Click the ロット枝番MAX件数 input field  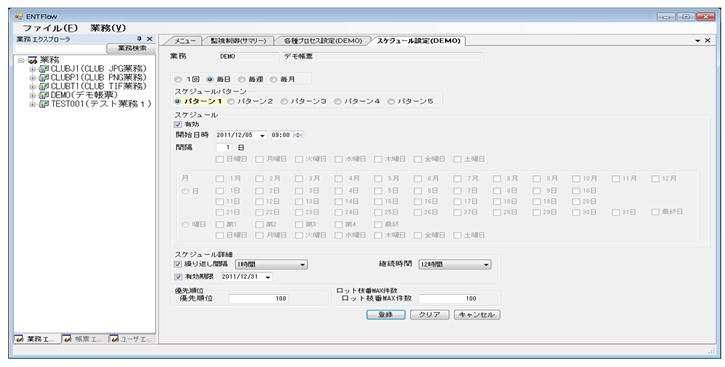point(449,299)
